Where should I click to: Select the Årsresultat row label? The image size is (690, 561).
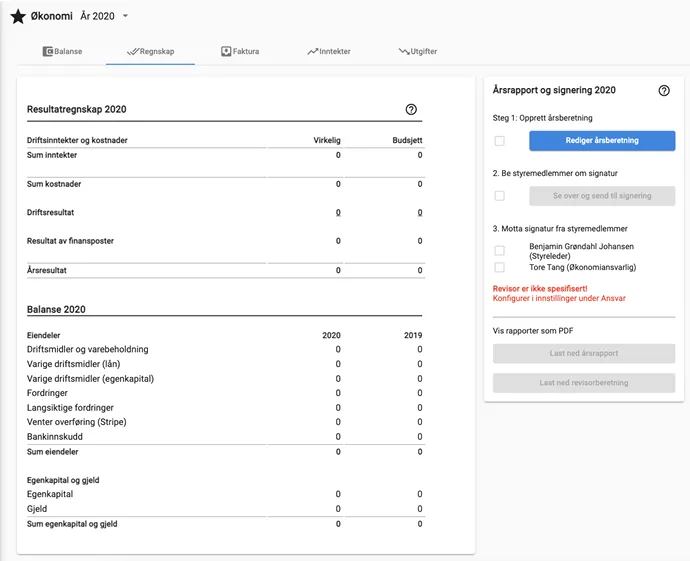[x=47, y=270]
